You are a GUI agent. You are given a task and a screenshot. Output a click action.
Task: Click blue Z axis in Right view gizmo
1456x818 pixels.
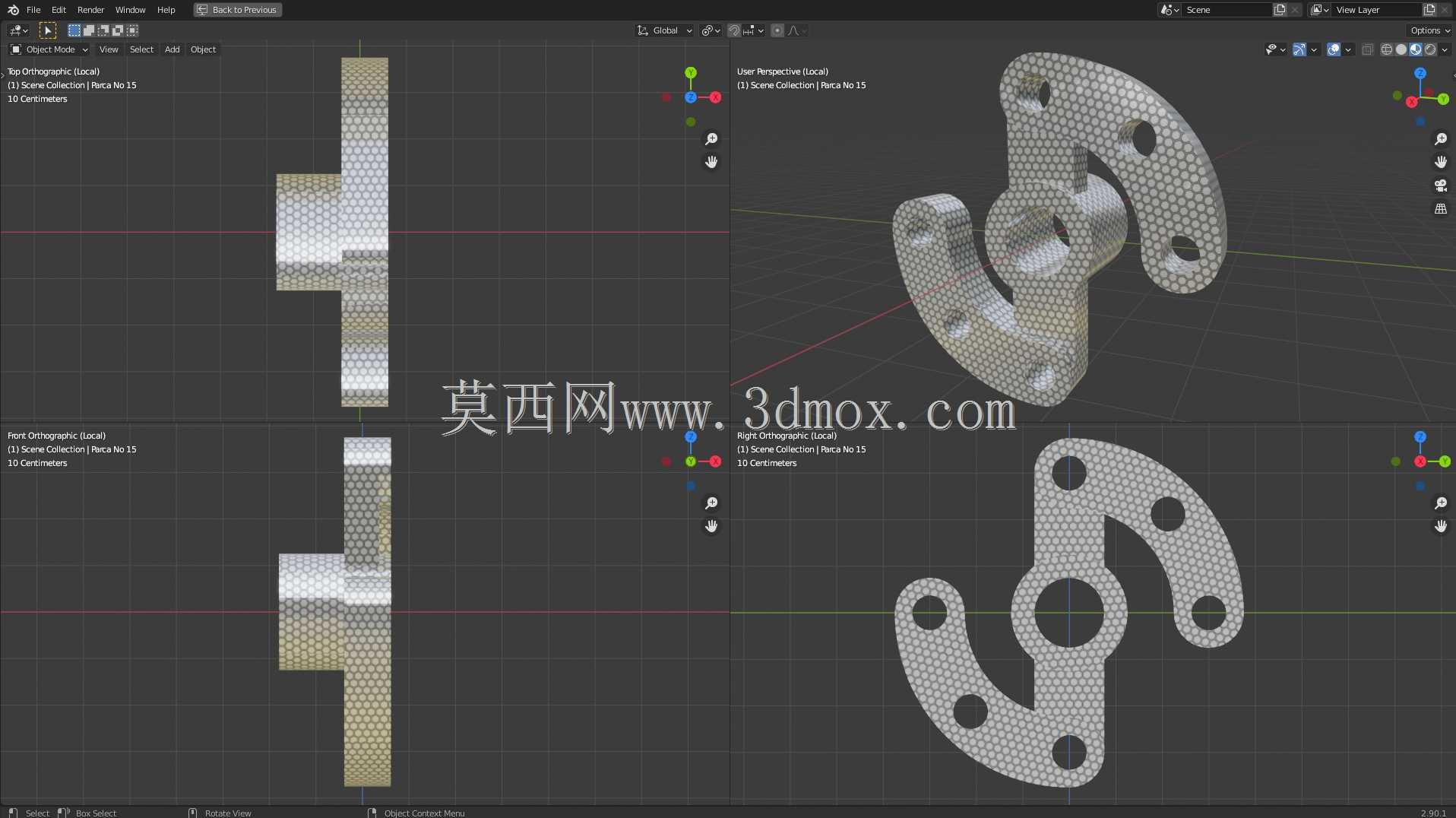click(x=1420, y=437)
